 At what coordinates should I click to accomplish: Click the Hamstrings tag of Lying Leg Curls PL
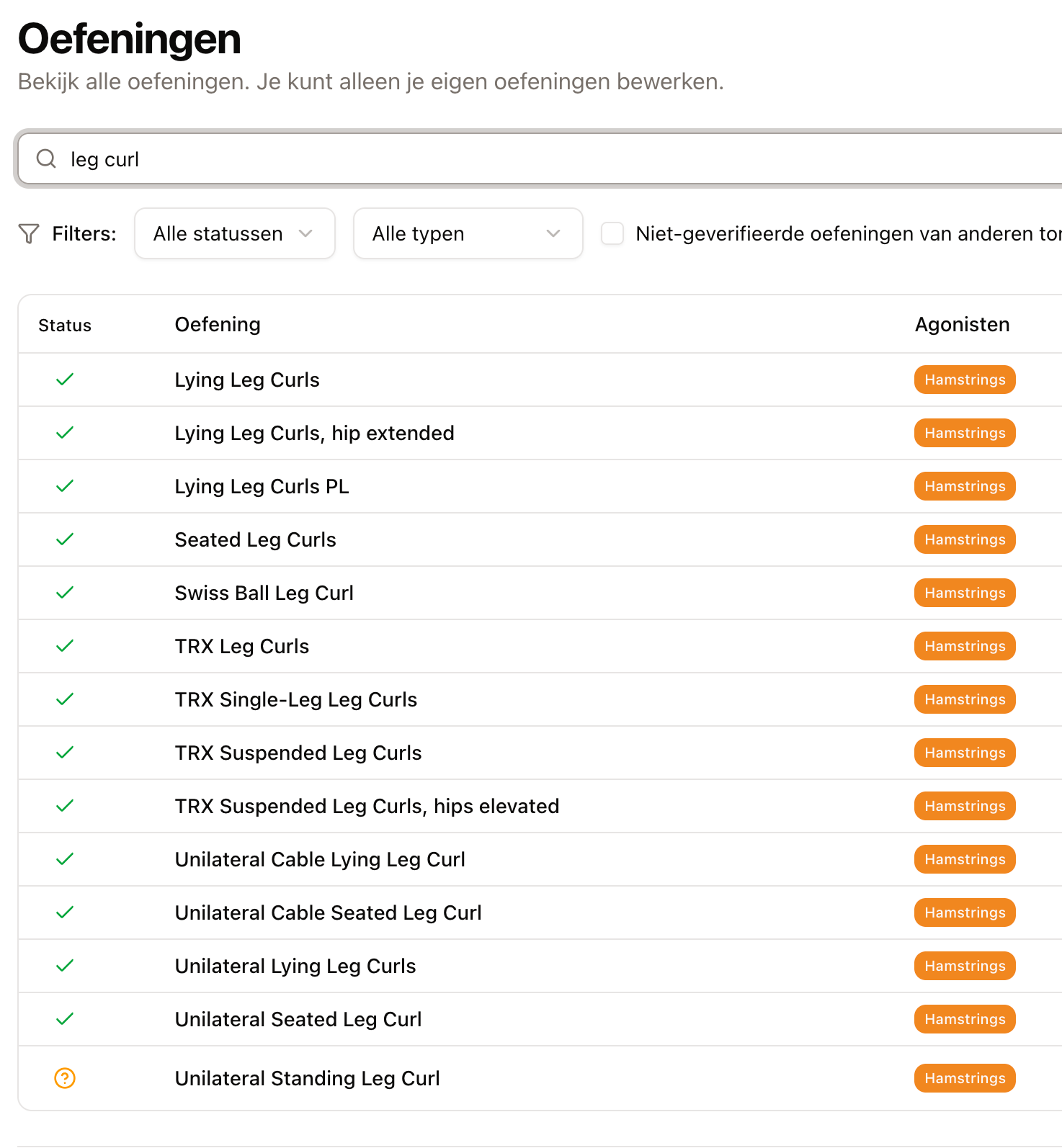click(x=965, y=486)
